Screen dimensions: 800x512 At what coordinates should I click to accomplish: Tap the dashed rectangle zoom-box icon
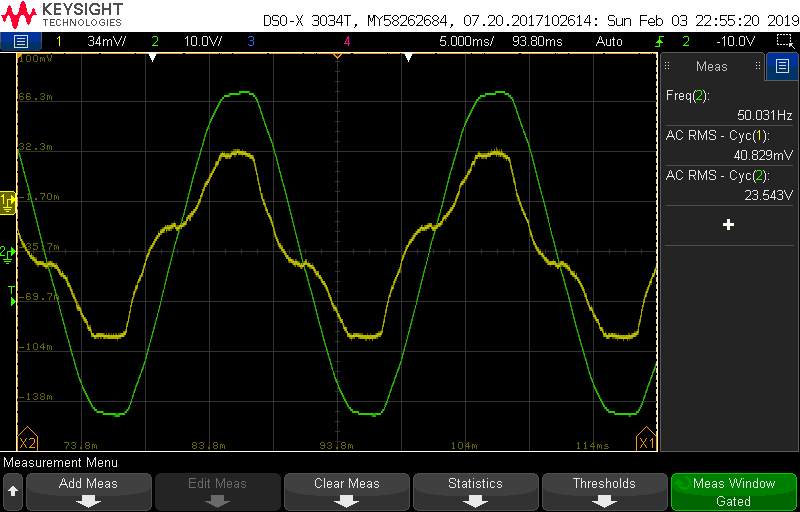784,41
